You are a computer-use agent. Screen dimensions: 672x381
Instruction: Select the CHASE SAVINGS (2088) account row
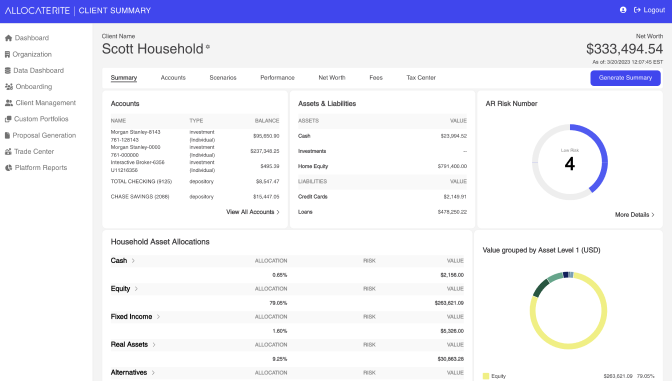(195, 197)
